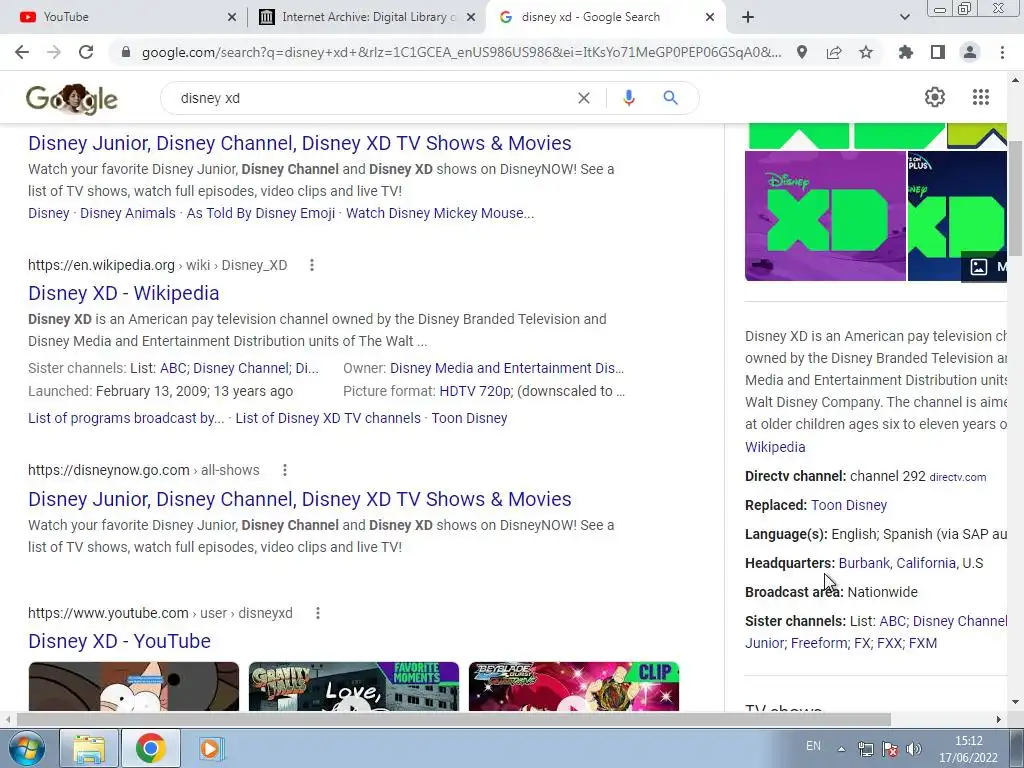Screen dimensions: 1024x768
Task: Open options for YouTube result
Action: click(317, 613)
